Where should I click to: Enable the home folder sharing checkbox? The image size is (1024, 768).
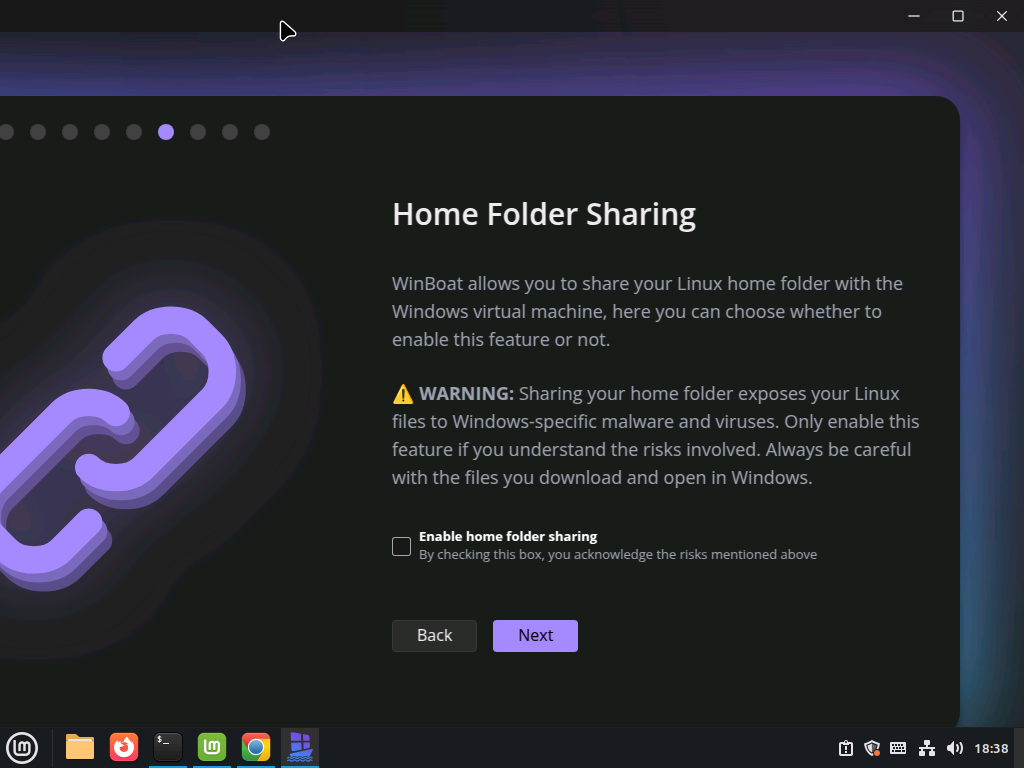401,546
